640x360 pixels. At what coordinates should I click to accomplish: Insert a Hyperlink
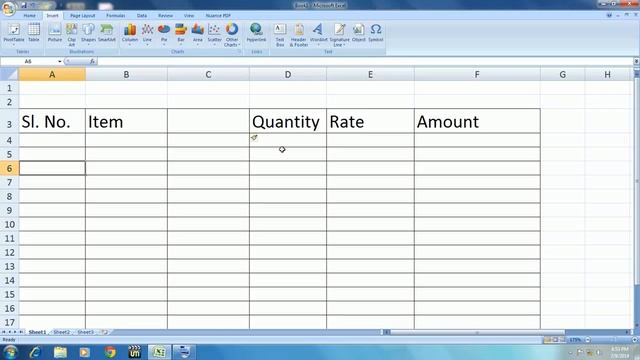[x=256, y=33]
